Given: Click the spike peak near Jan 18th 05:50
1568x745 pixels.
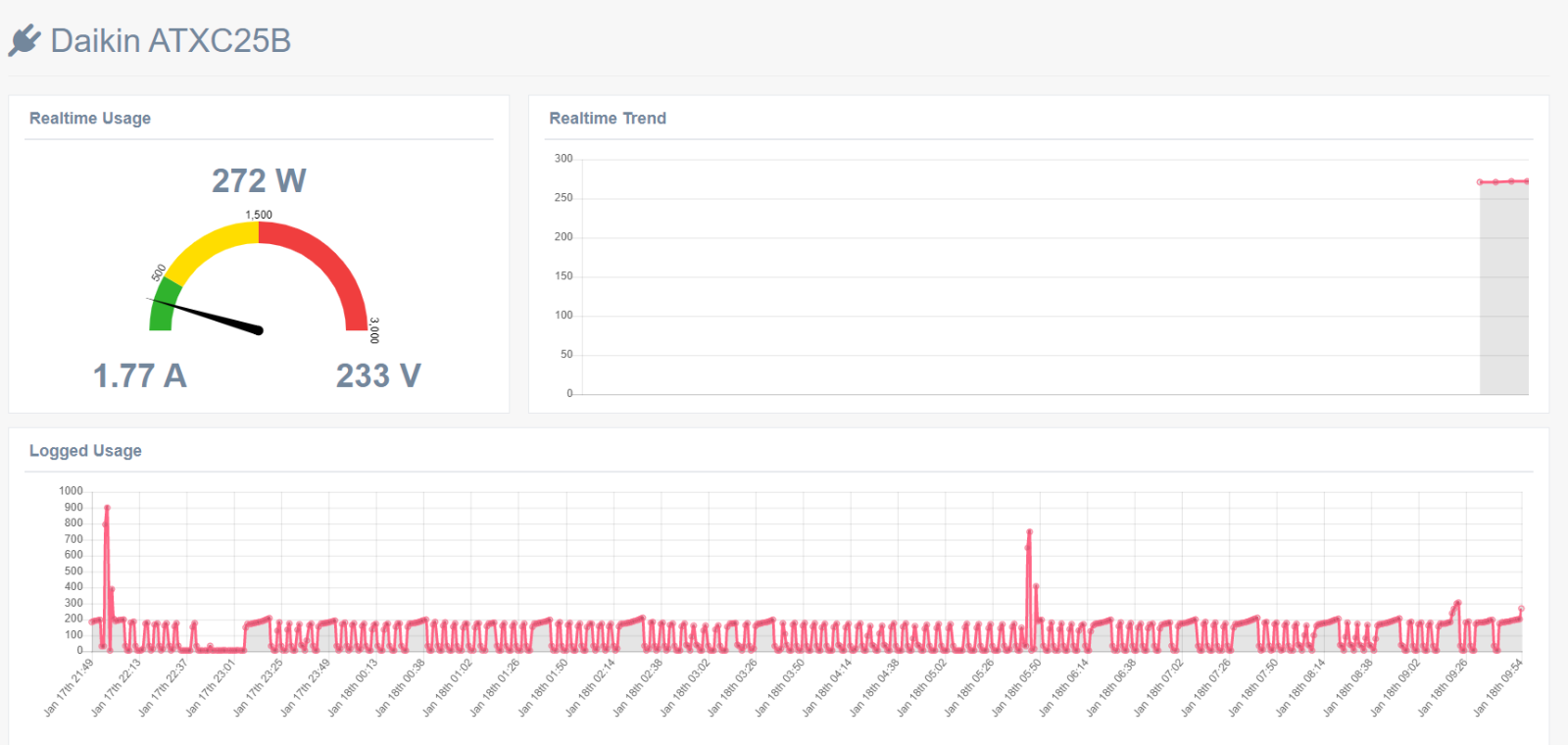Looking at the screenshot, I should coord(1029,532).
